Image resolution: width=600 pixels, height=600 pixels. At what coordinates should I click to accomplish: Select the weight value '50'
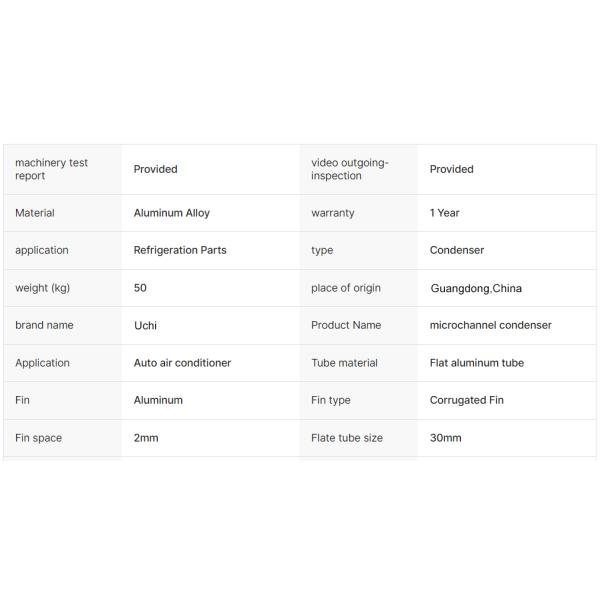140,288
